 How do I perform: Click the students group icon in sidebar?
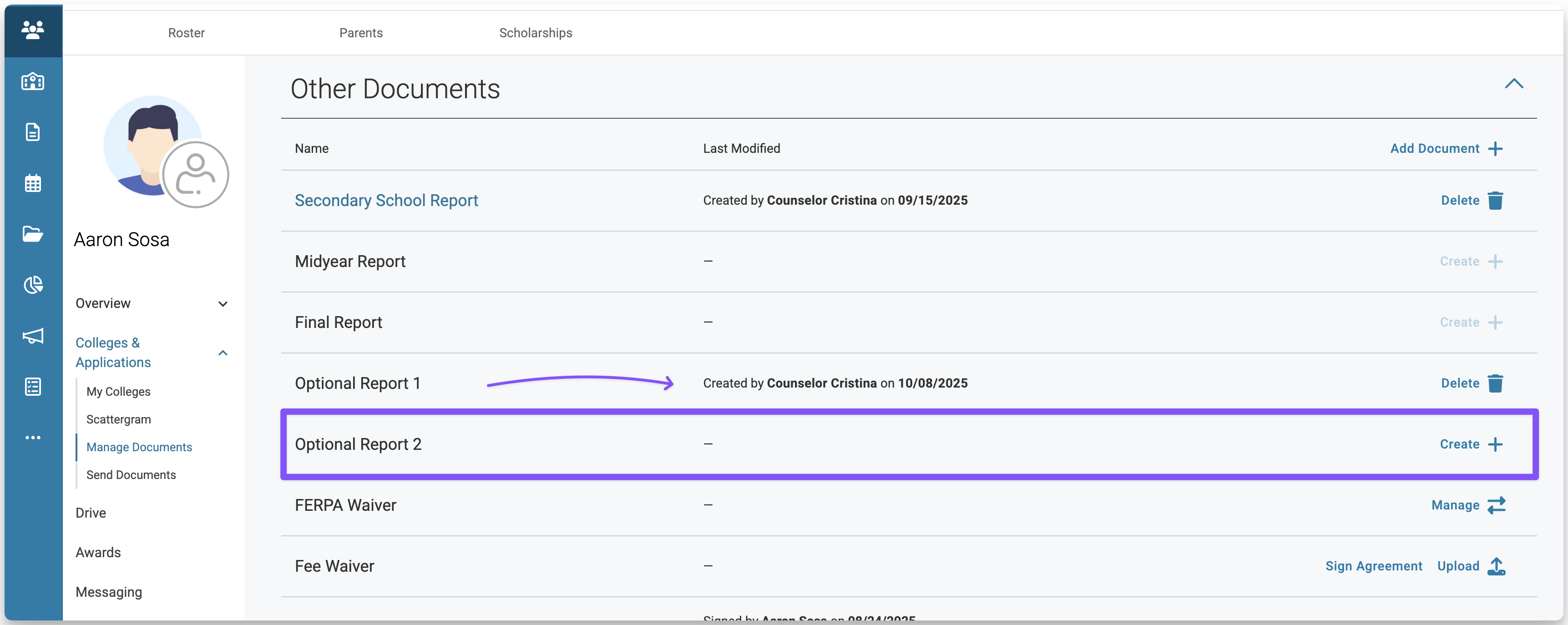(x=32, y=29)
